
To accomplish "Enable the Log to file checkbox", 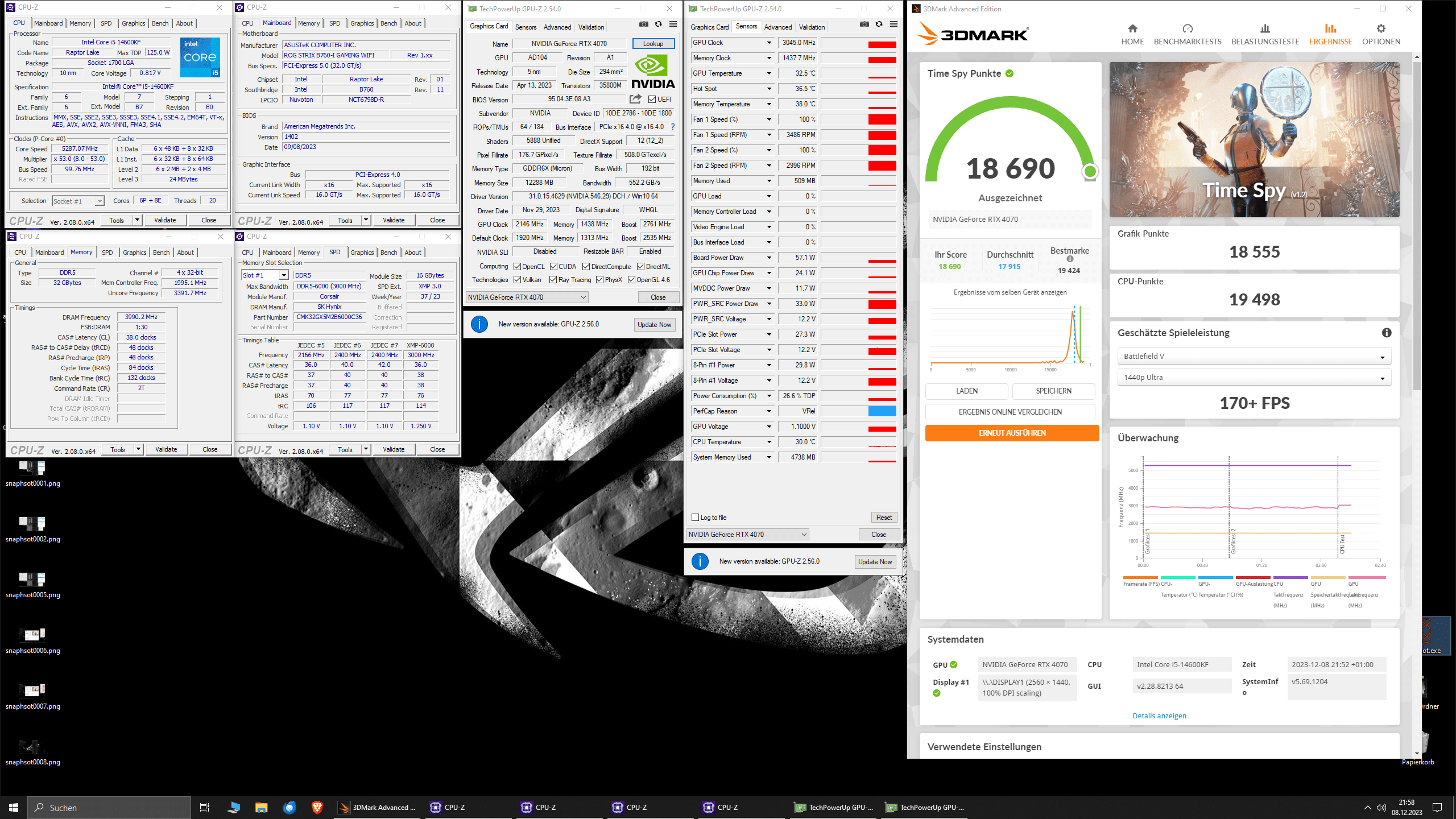I will [695, 518].
